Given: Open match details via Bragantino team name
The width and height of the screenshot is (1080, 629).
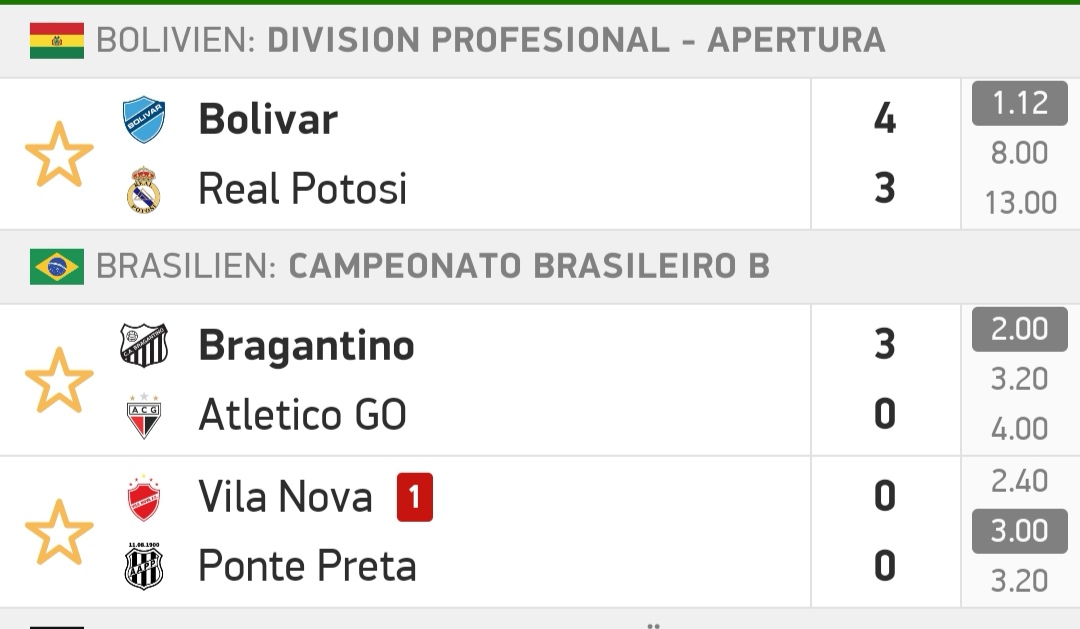Looking at the screenshot, I should 307,345.
